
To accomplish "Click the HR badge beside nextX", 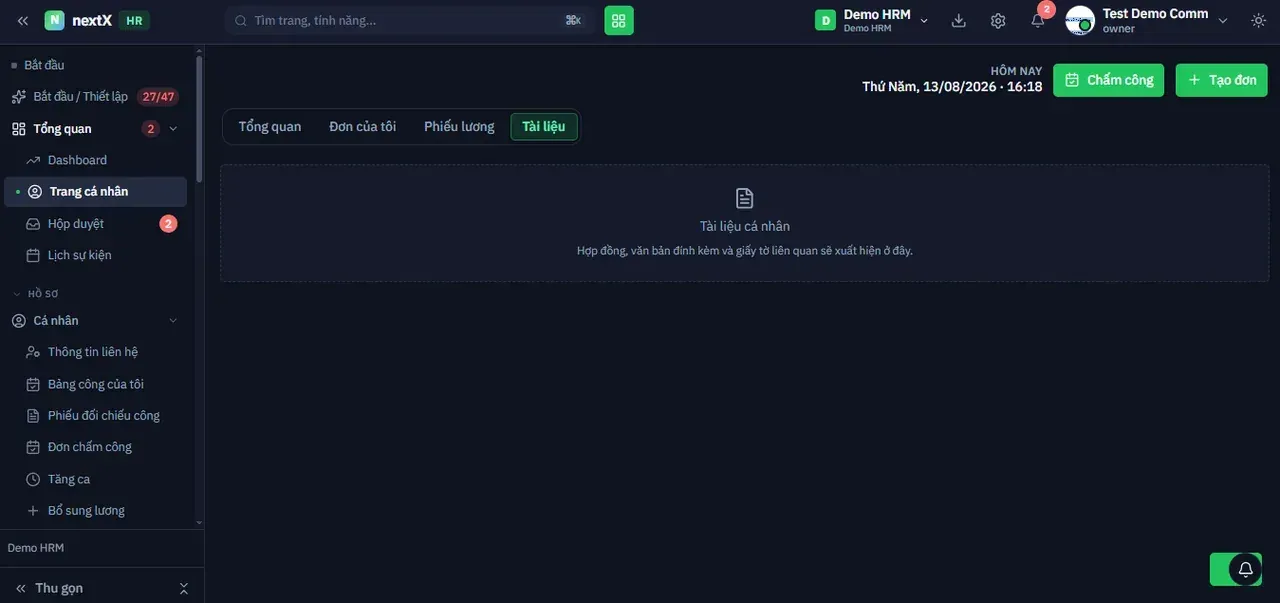I will click(x=134, y=20).
